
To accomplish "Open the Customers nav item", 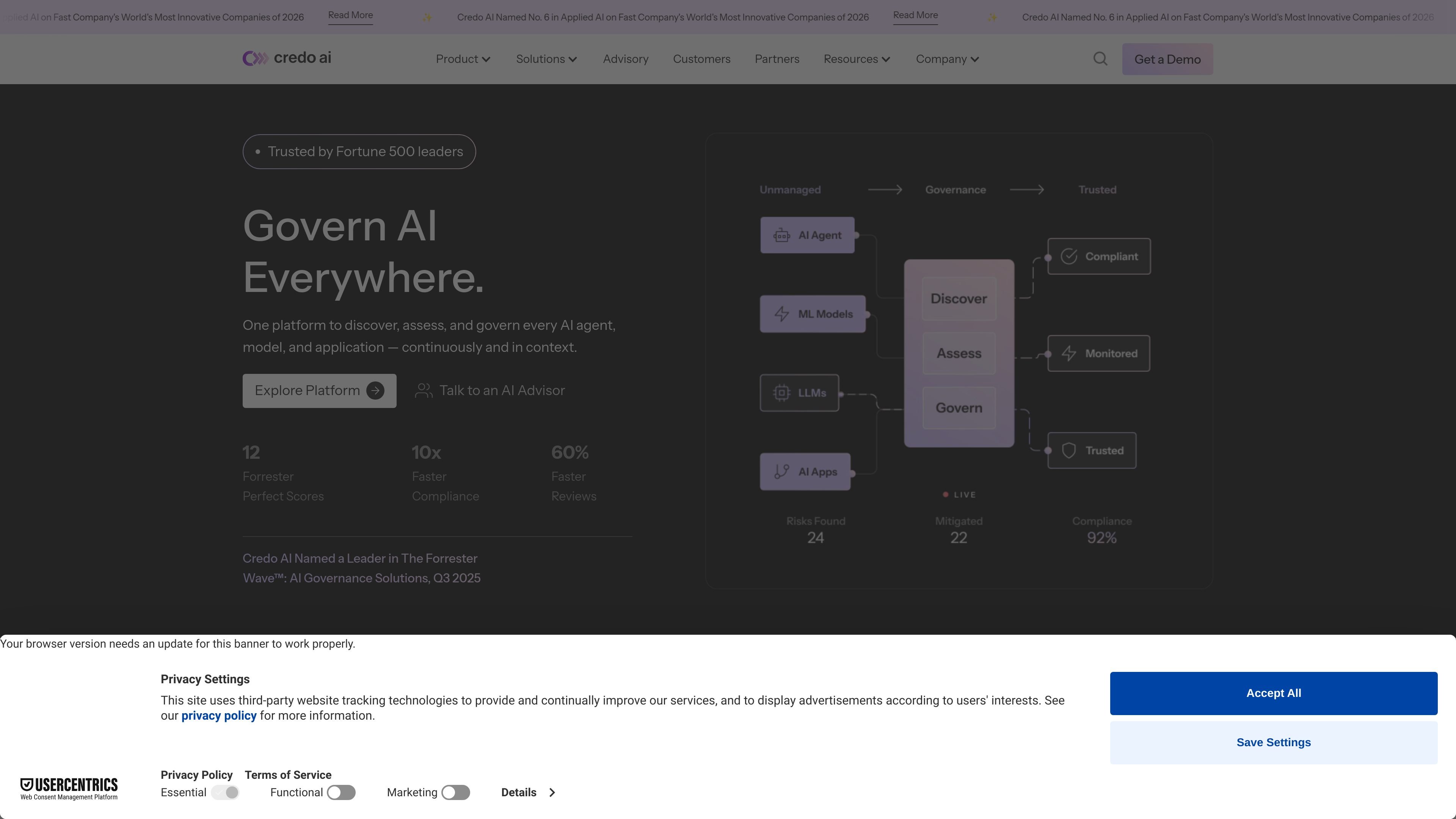I will 701,59.
